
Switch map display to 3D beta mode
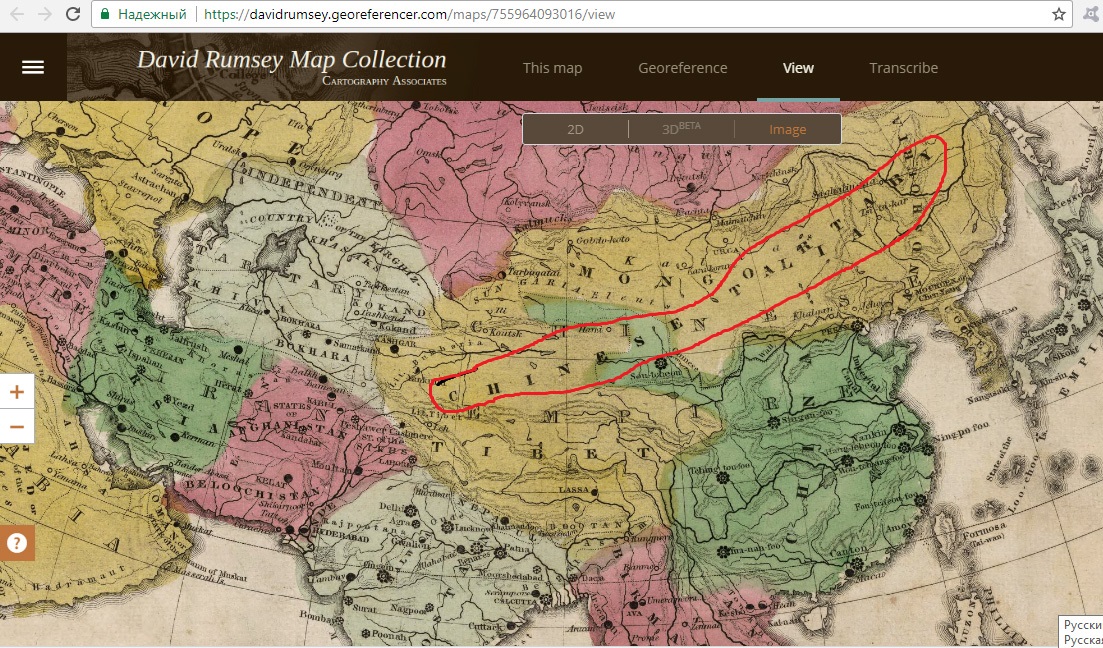point(681,129)
